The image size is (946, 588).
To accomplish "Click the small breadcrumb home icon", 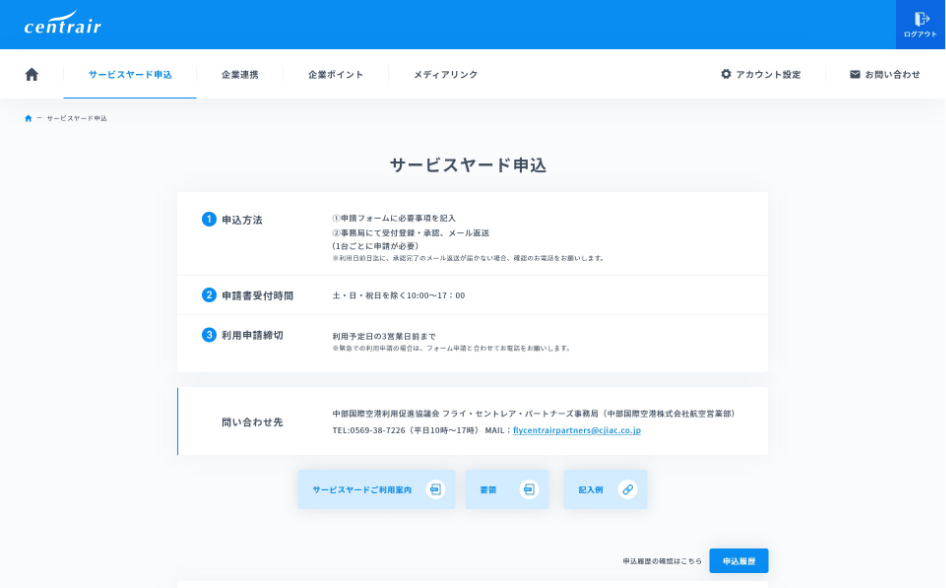I will 28,118.
